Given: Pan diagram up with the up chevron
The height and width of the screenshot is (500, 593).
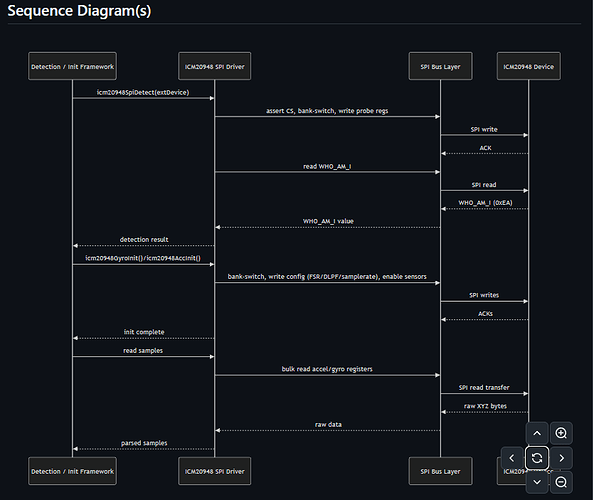Looking at the screenshot, I should click(x=537, y=433).
